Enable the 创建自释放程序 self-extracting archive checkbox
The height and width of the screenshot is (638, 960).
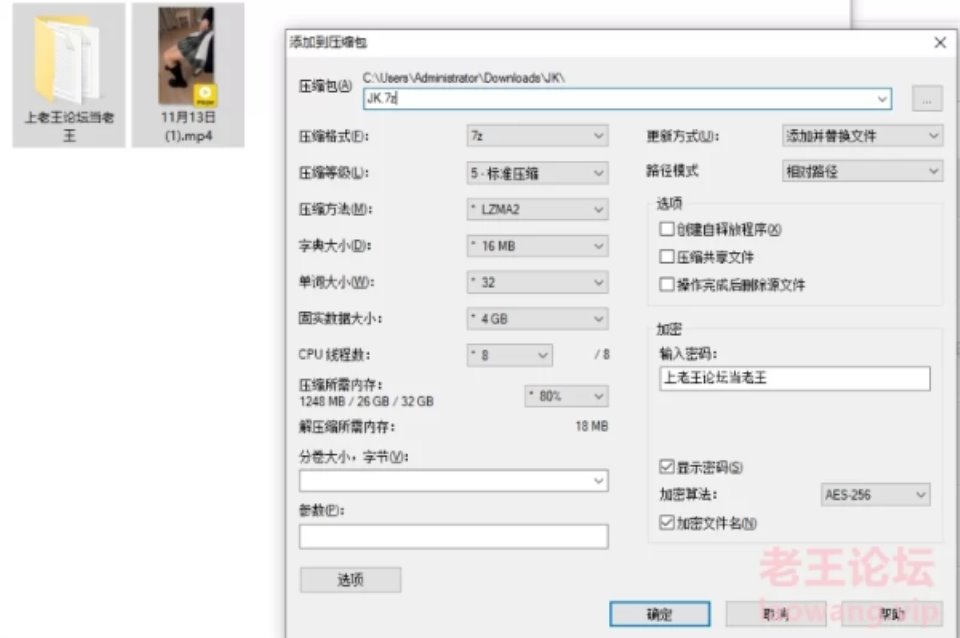pyautogui.click(x=667, y=229)
